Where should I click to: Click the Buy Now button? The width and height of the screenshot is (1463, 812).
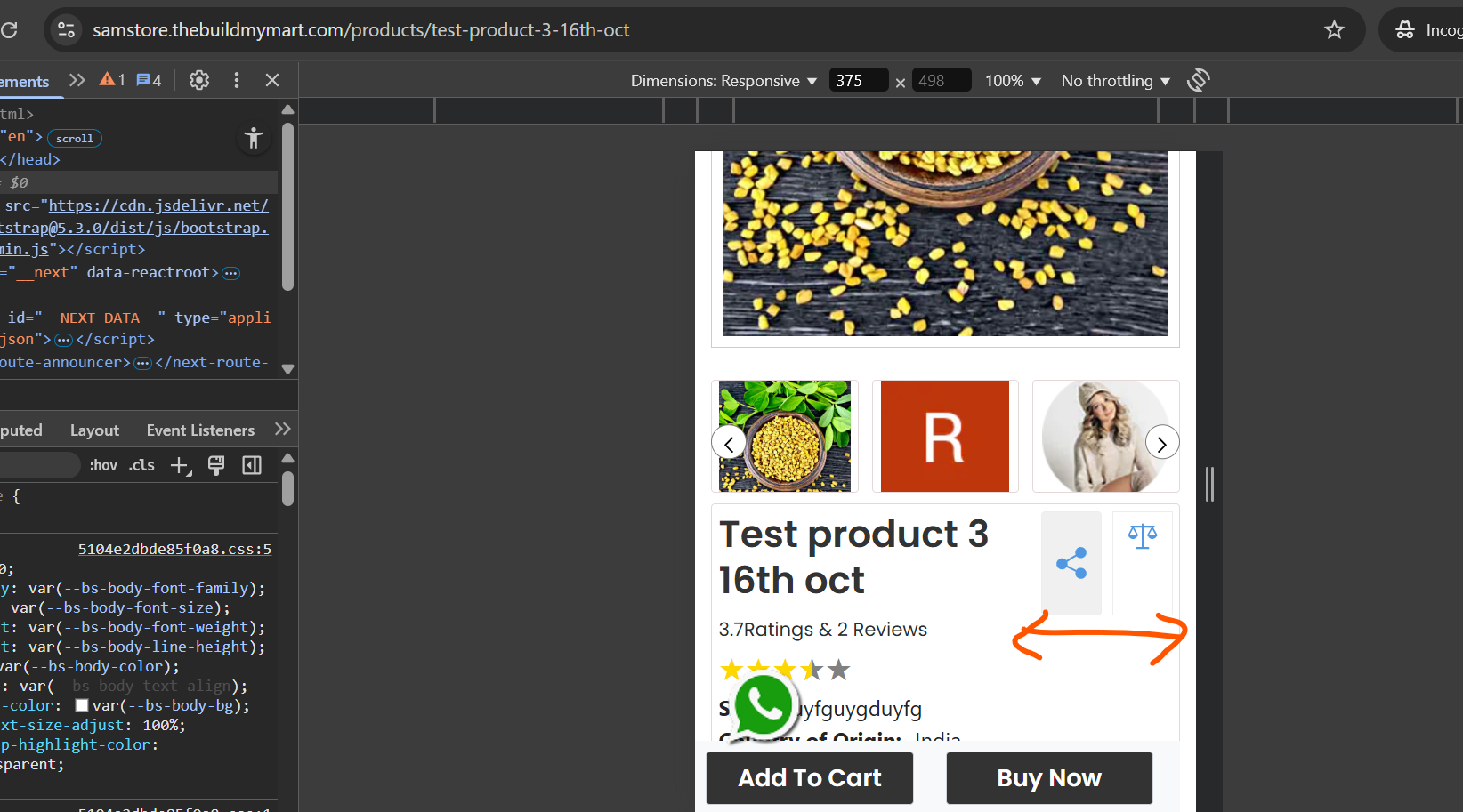pyautogui.click(x=1049, y=778)
